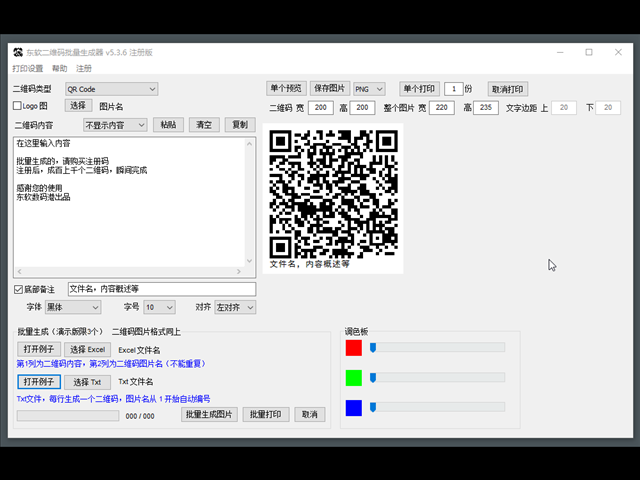Click the 单个打印 button

coord(419,89)
